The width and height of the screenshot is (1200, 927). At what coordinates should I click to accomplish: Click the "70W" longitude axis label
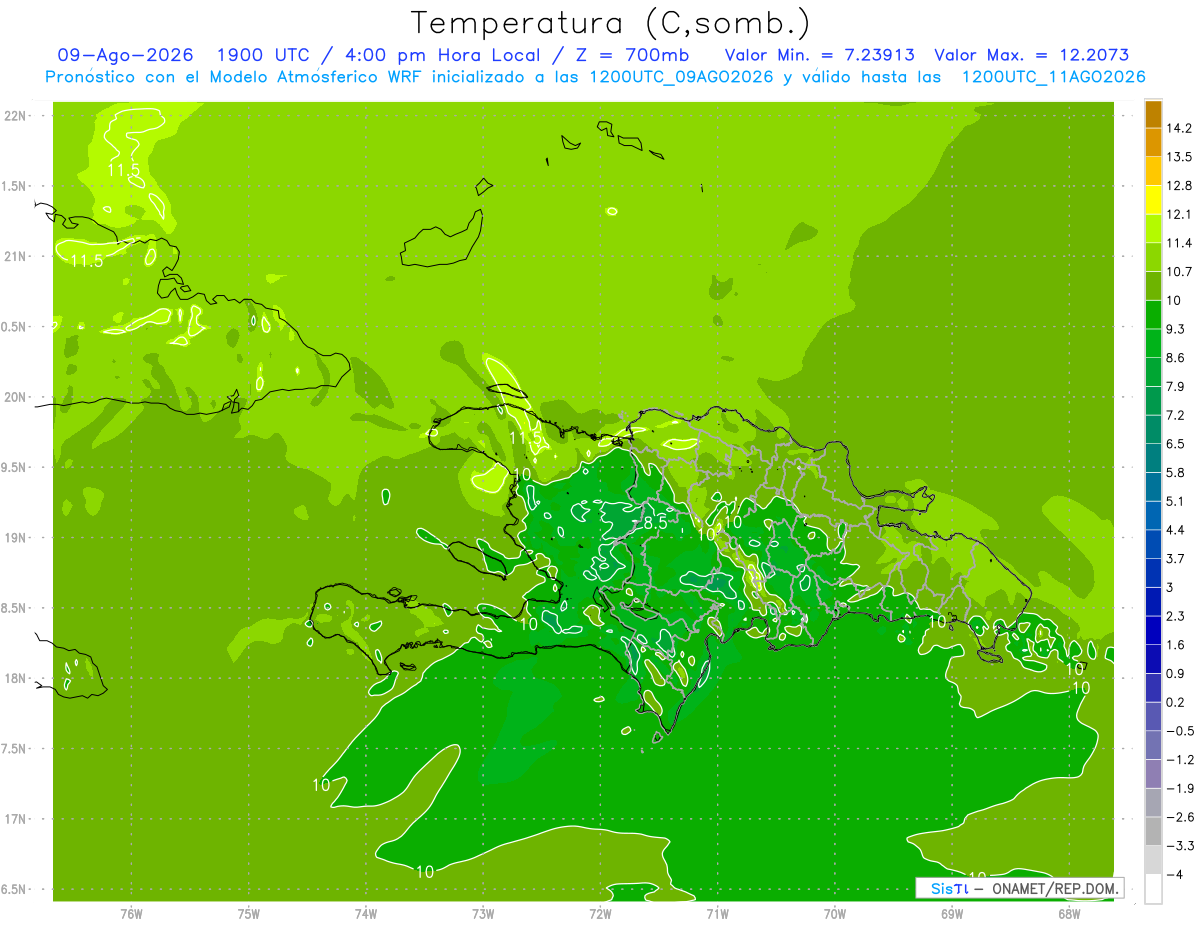pyautogui.click(x=834, y=913)
